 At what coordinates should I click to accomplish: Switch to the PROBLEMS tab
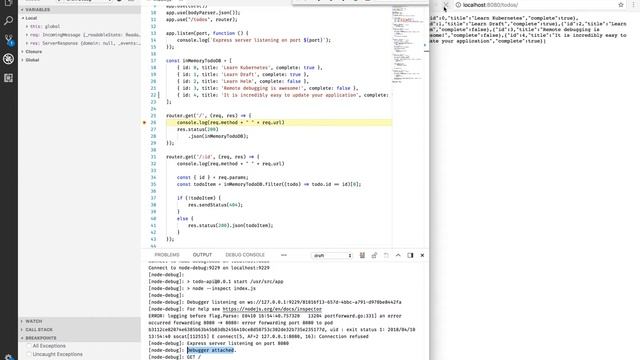pyautogui.click(x=167, y=255)
